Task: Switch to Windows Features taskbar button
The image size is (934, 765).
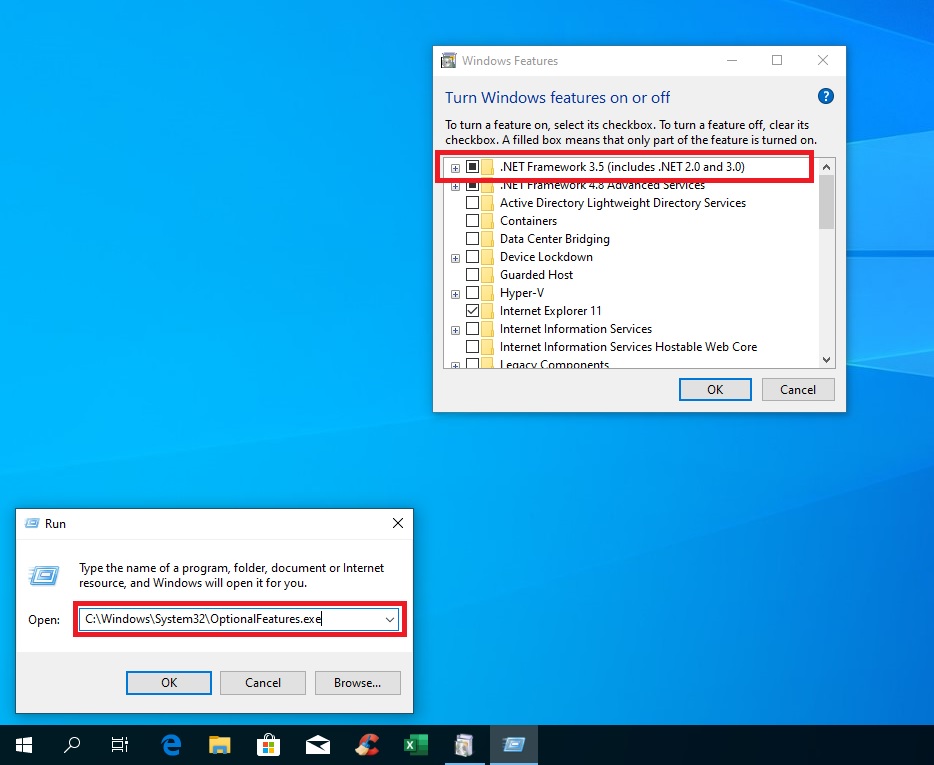Action: pos(465,745)
